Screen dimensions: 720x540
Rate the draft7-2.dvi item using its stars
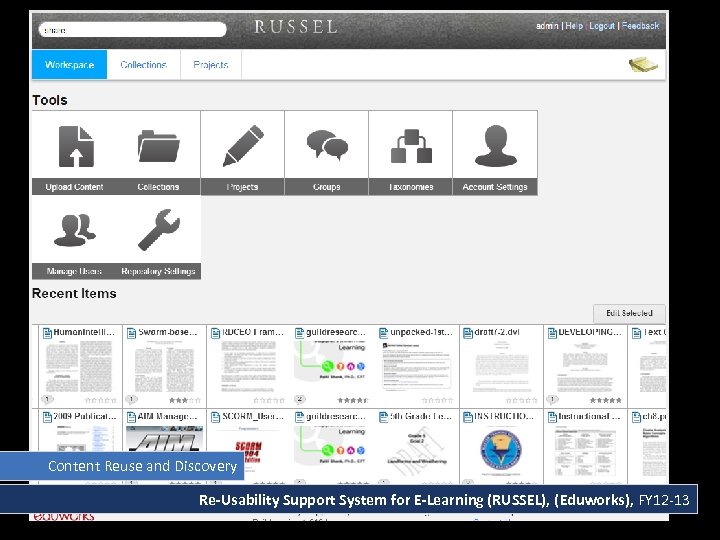(x=521, y=400)
